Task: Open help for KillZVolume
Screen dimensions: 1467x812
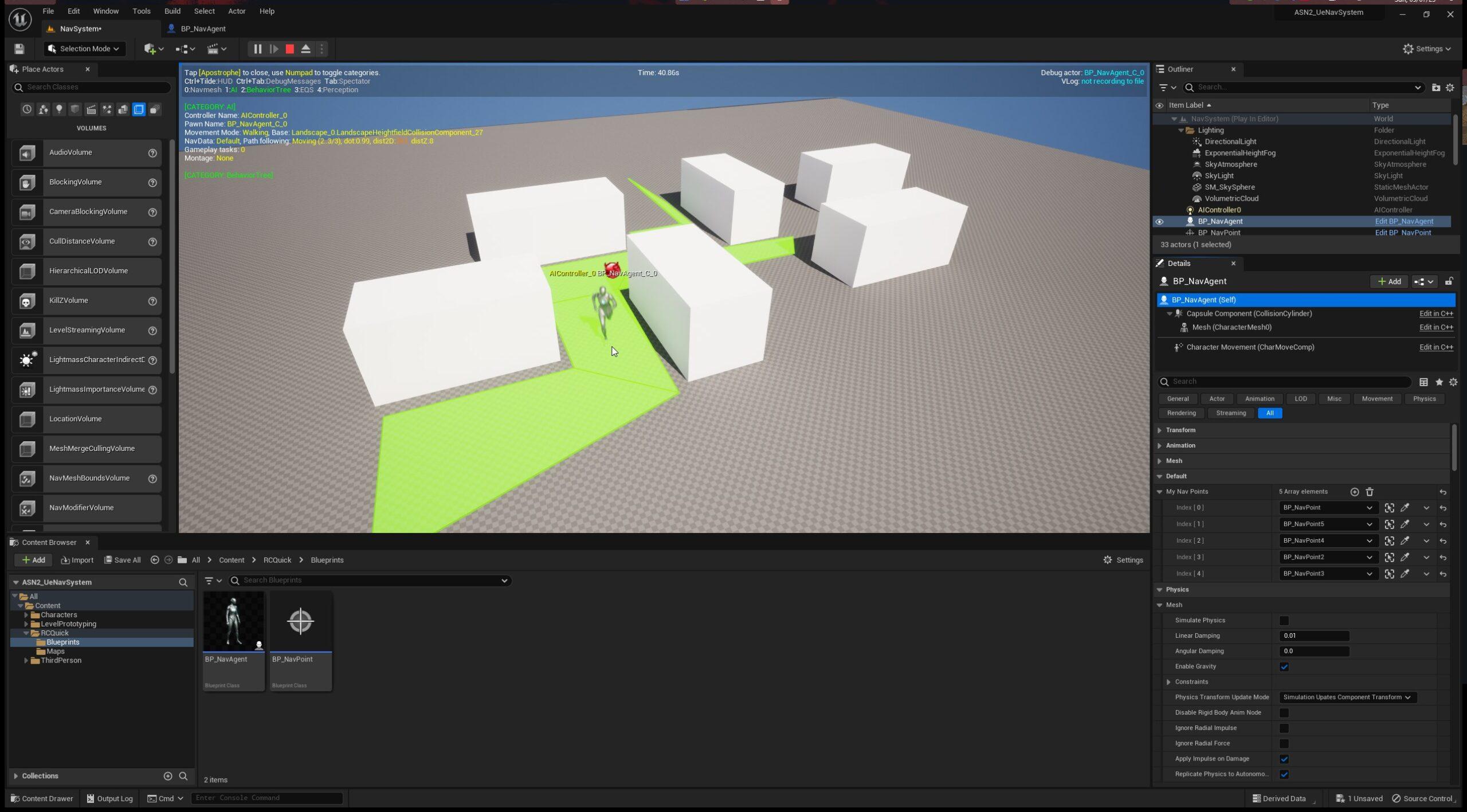Action: [x=152, y=301]
